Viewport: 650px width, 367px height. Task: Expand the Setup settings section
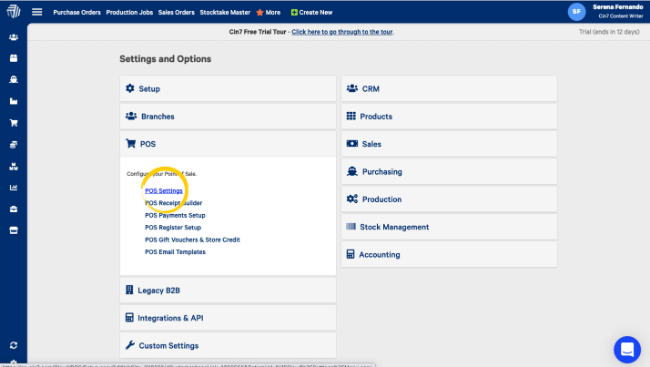(x=228, y=89)
